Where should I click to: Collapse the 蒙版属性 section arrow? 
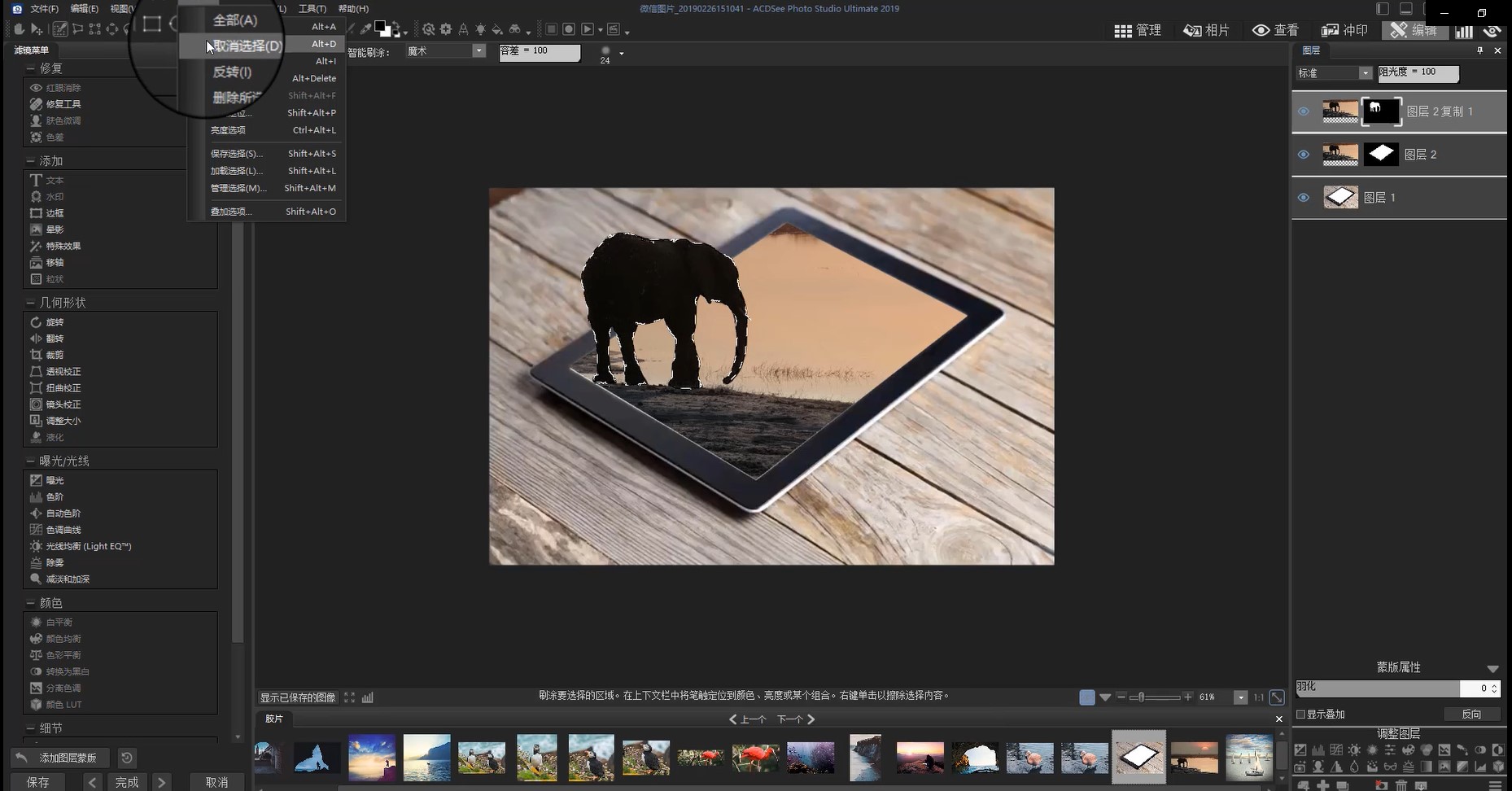(x=1492, y=668)
